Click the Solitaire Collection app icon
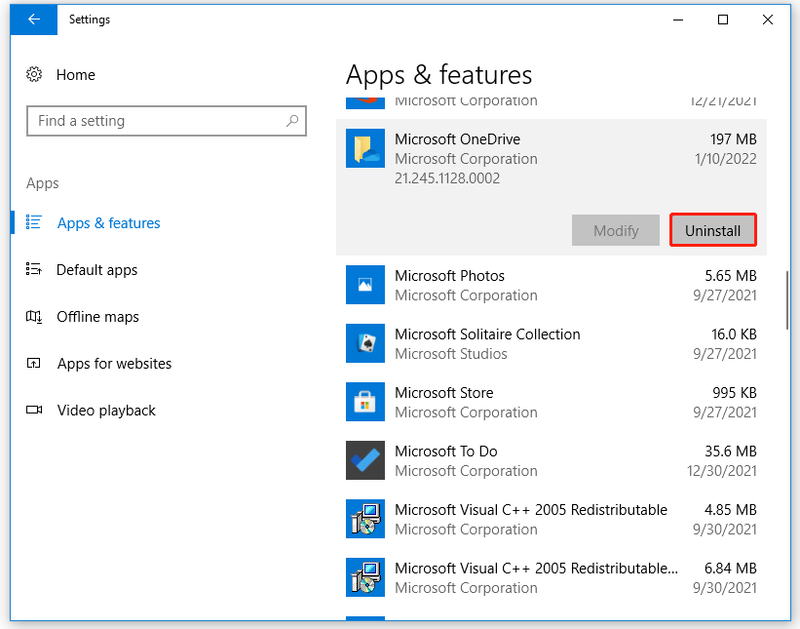 (x=365, y=343)
